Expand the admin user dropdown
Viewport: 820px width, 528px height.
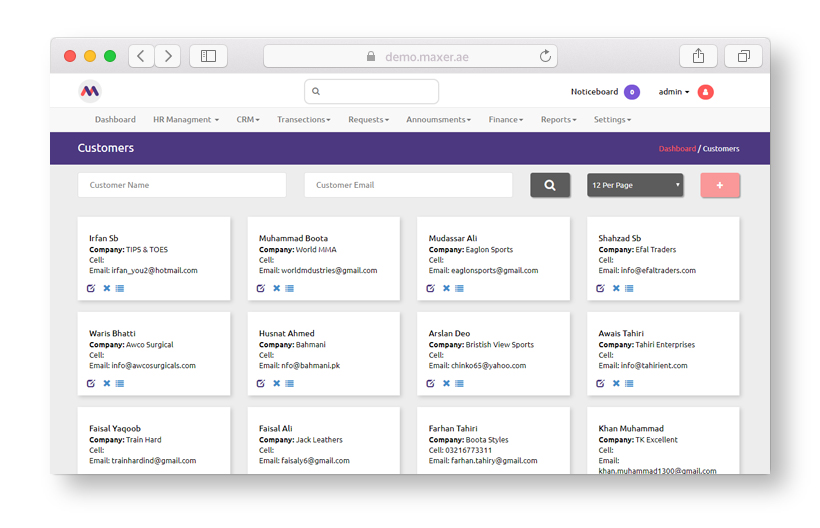pyautogui.click(x=674, y=92)
